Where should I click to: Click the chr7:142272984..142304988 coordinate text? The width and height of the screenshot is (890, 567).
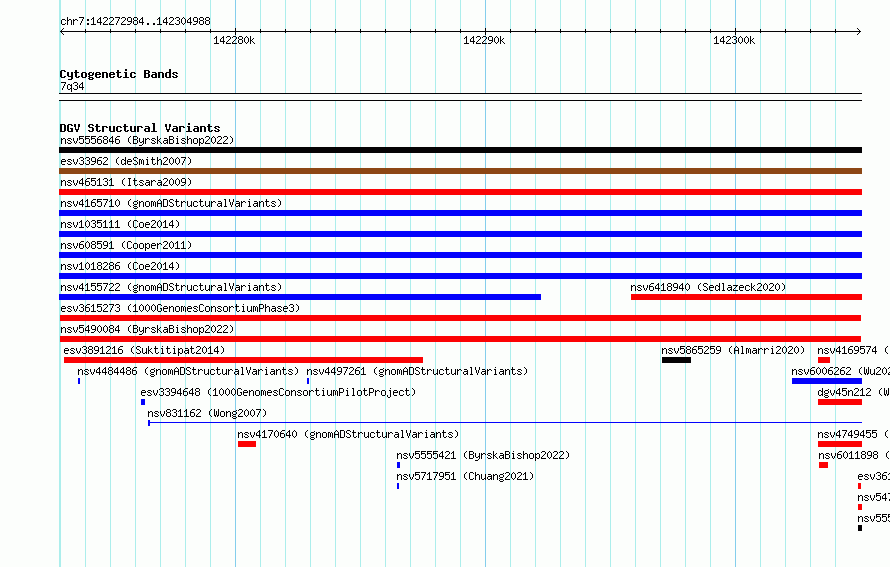coord(135,22)
